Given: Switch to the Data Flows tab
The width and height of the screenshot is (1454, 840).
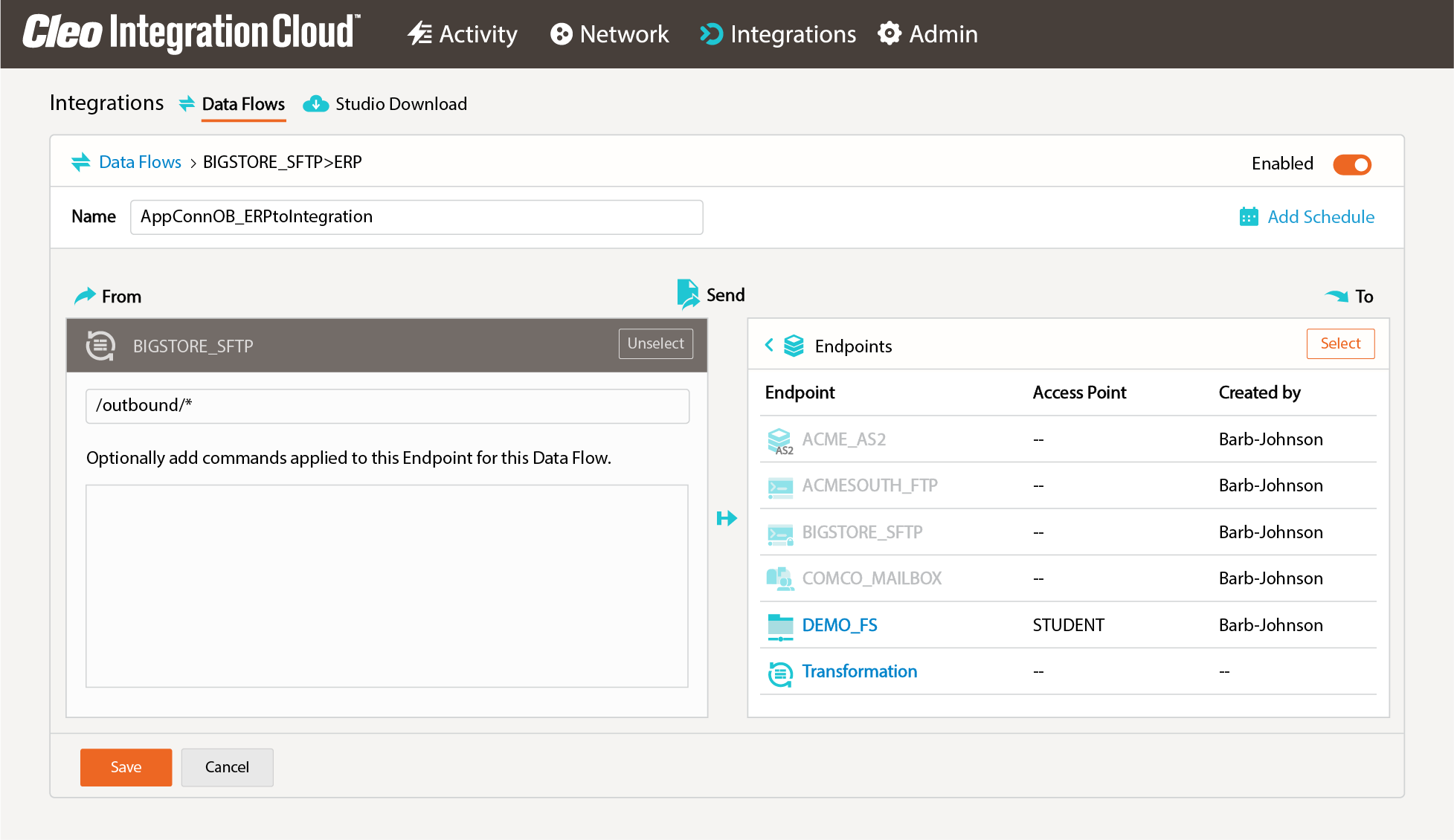Looking at the screenshot, I should pos(243,104).
